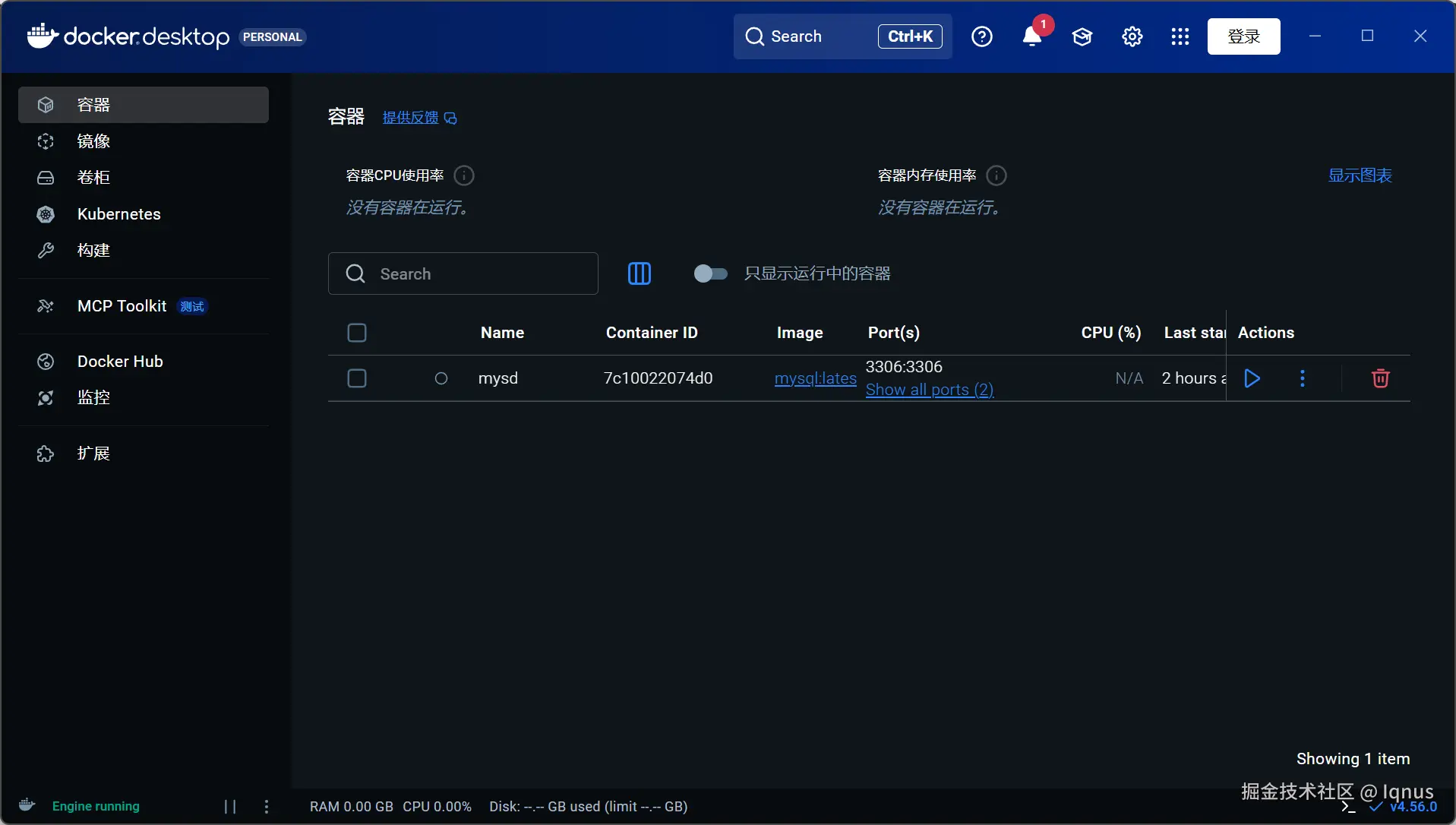1456x825 pixels.
Task: Click the Disk usage status text
Action: 588,807
